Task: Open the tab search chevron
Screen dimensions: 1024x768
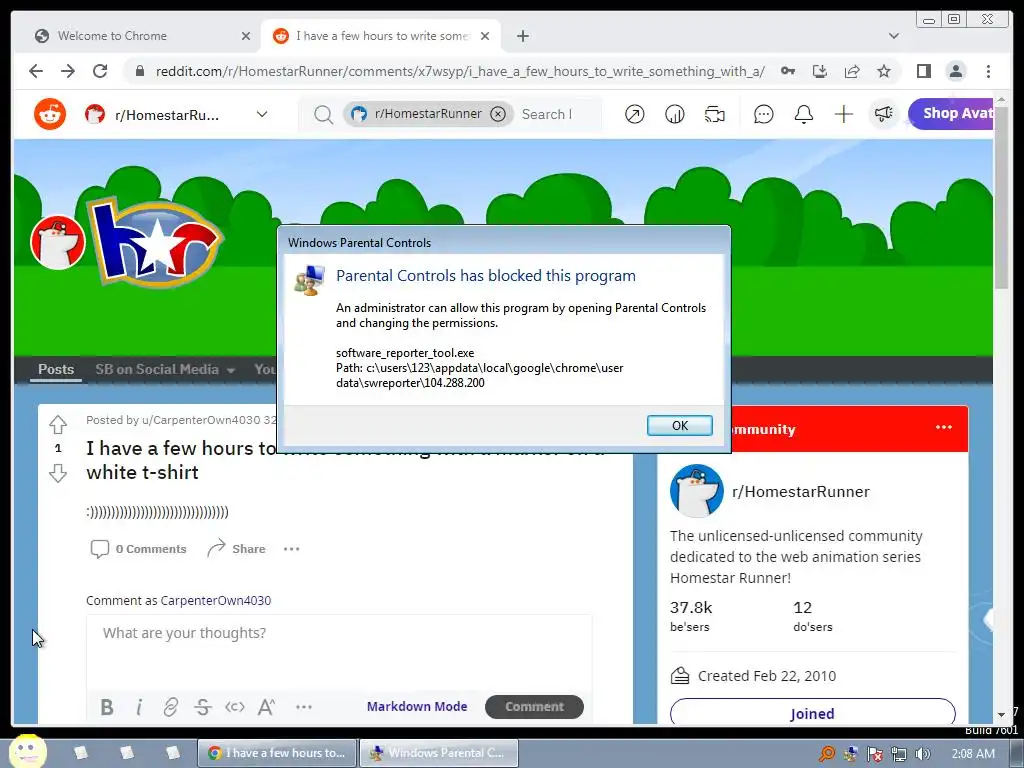Action: point(893,36)
